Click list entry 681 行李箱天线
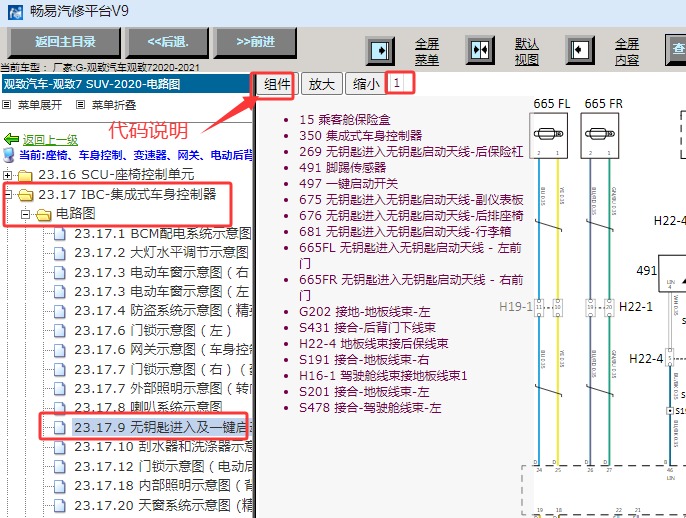Viewport: 686px width, 518px height. (x=405, y=232)
